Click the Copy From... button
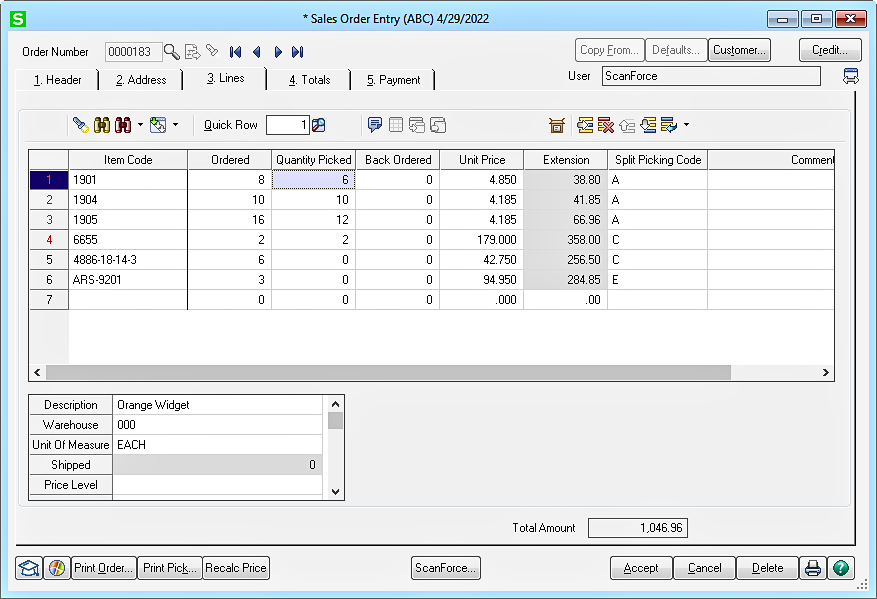This screenshot has height=599, width=877. pyautogui.click(x=610, y=50)
